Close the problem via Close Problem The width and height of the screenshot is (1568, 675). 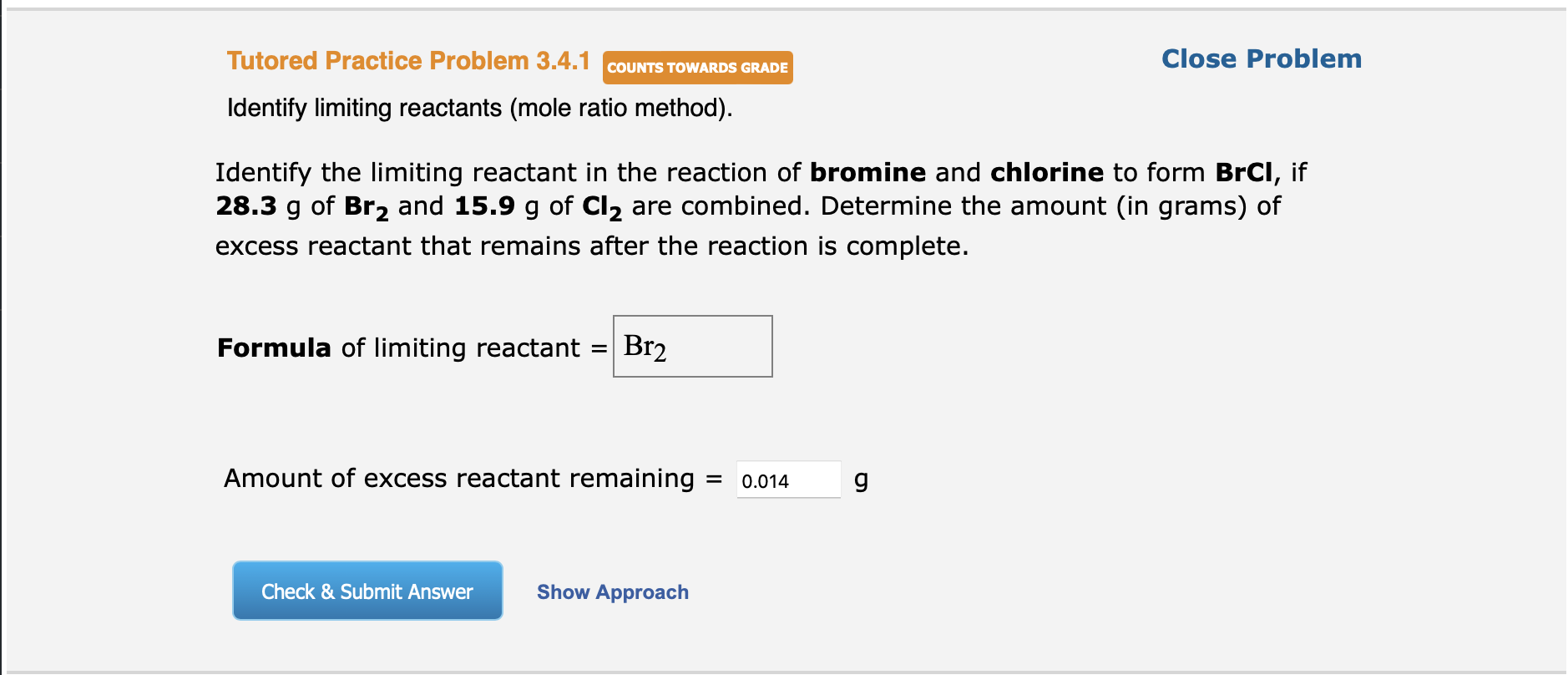[x=1261, y=58]
